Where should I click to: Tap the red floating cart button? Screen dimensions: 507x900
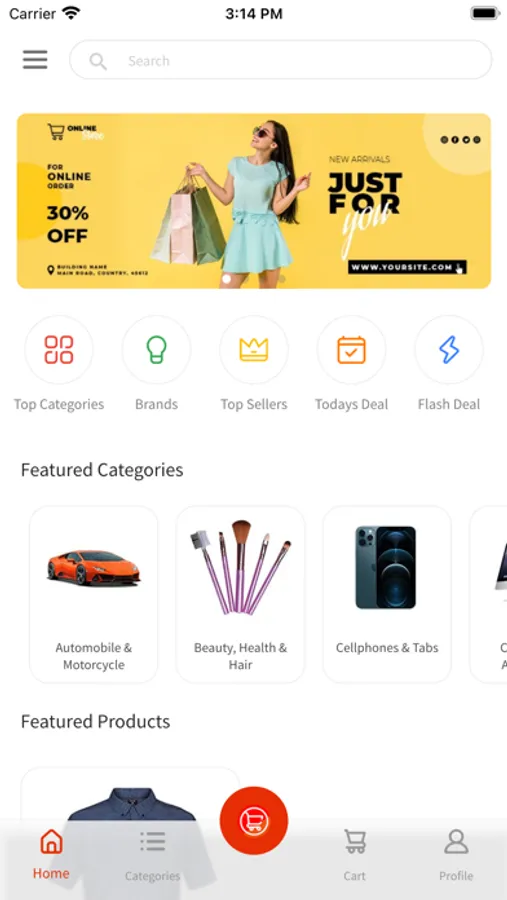tap(254, 820)
